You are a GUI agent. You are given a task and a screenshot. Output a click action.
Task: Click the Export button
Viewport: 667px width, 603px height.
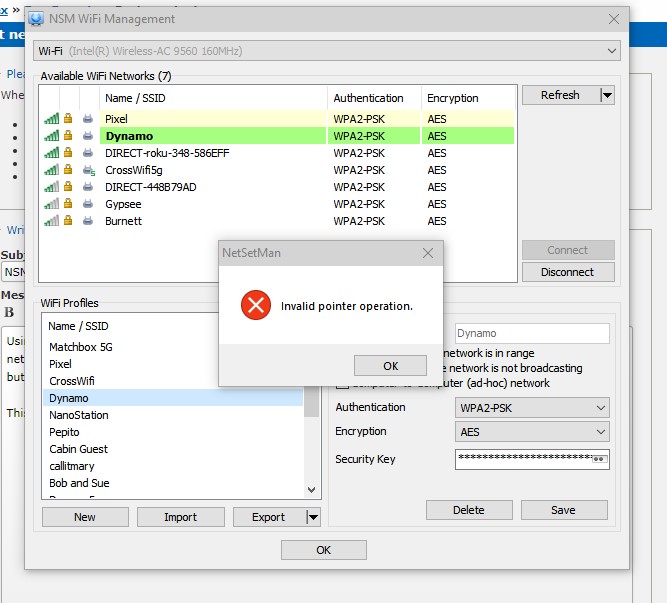[269, 517]
